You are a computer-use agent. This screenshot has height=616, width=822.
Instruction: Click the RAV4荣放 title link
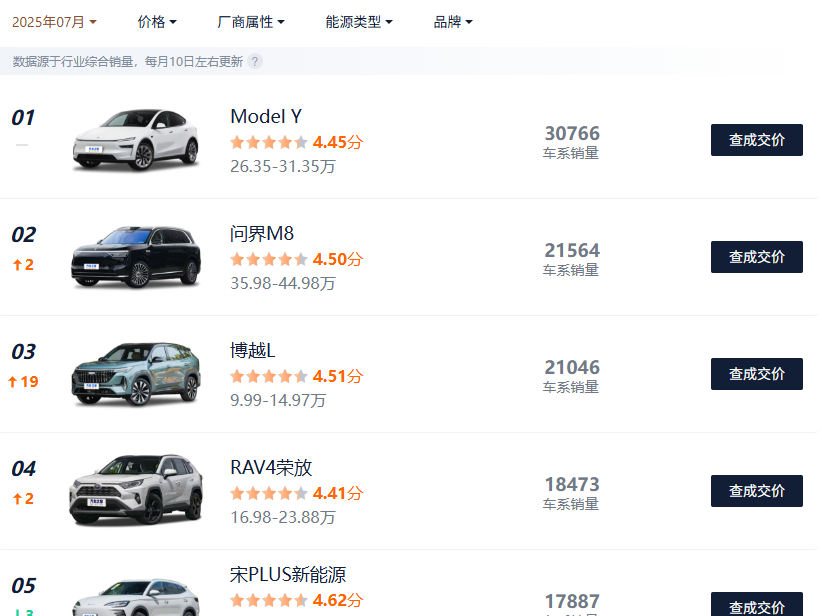point(271,467)
